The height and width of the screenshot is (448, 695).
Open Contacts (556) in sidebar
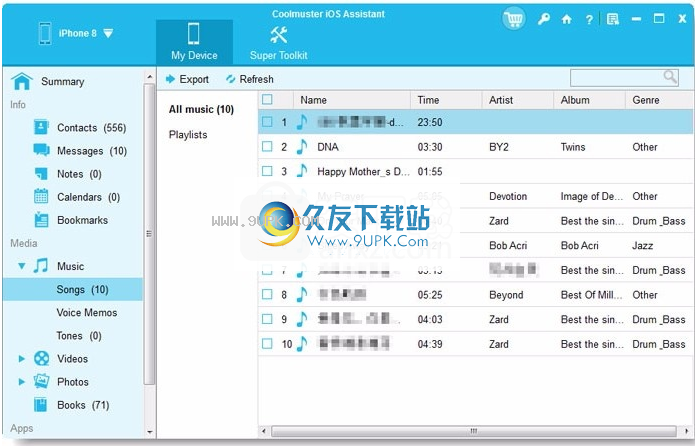pyautogui.click(x=92, y=128)
